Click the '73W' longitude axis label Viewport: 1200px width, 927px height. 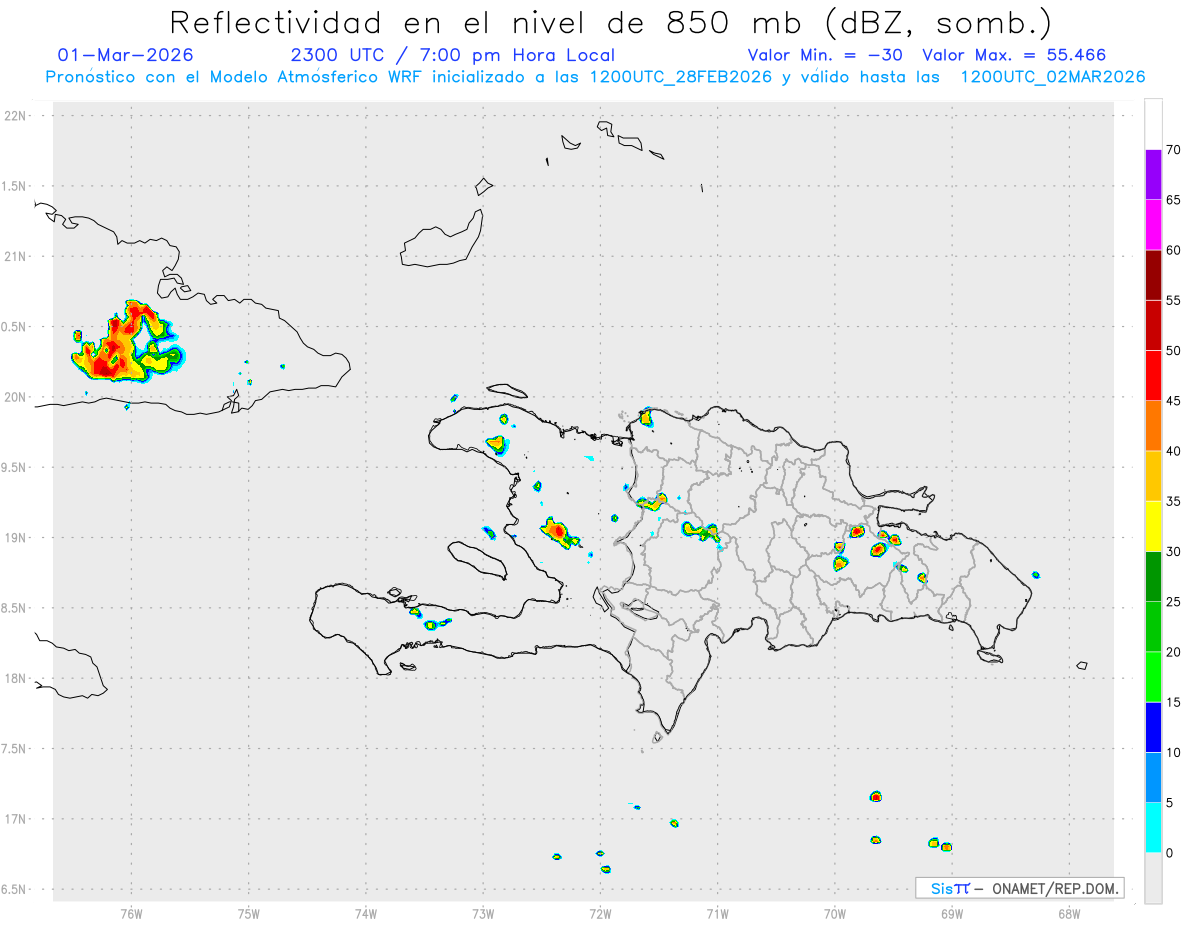click(483, 913)
